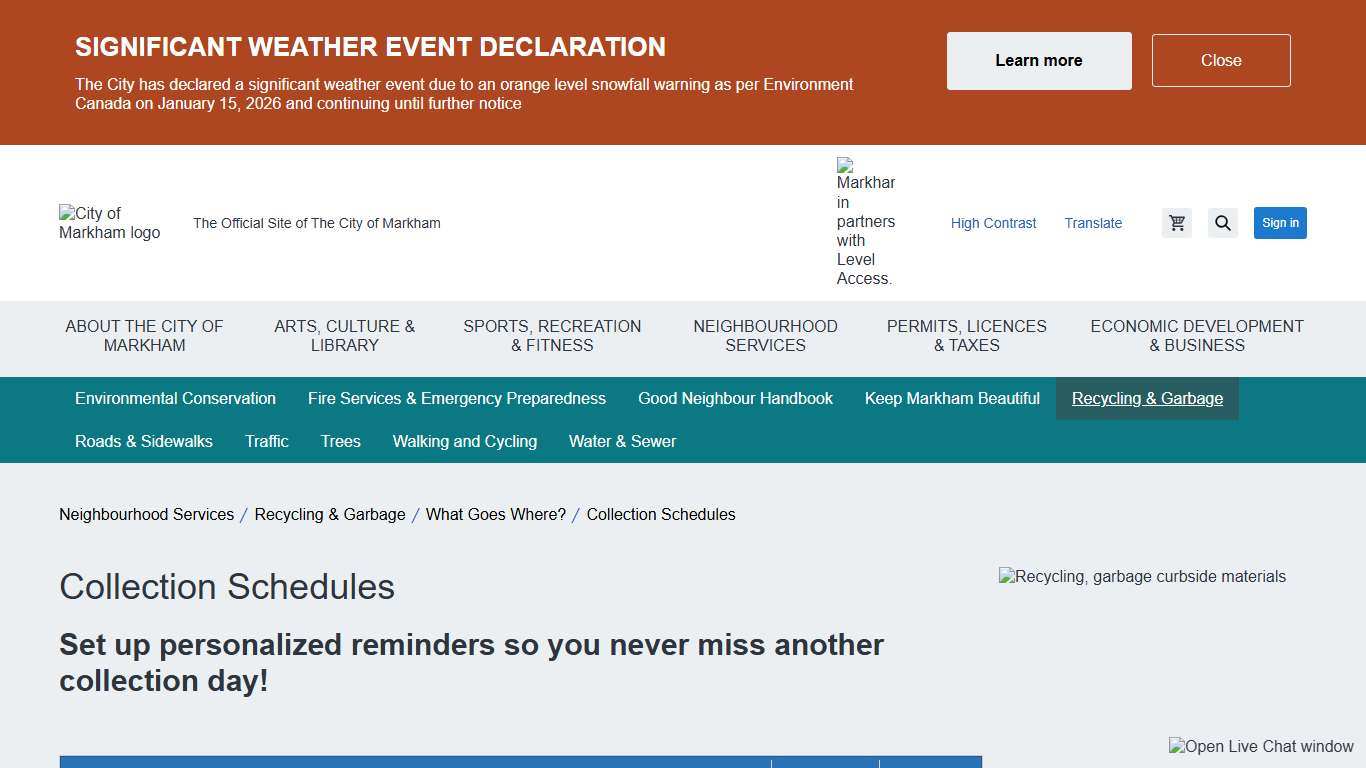Image resolution: width=1366 pixels, height=768 pixels.
Task: Click the Level Access partnership badge
Action: click(x=864, y=222)
